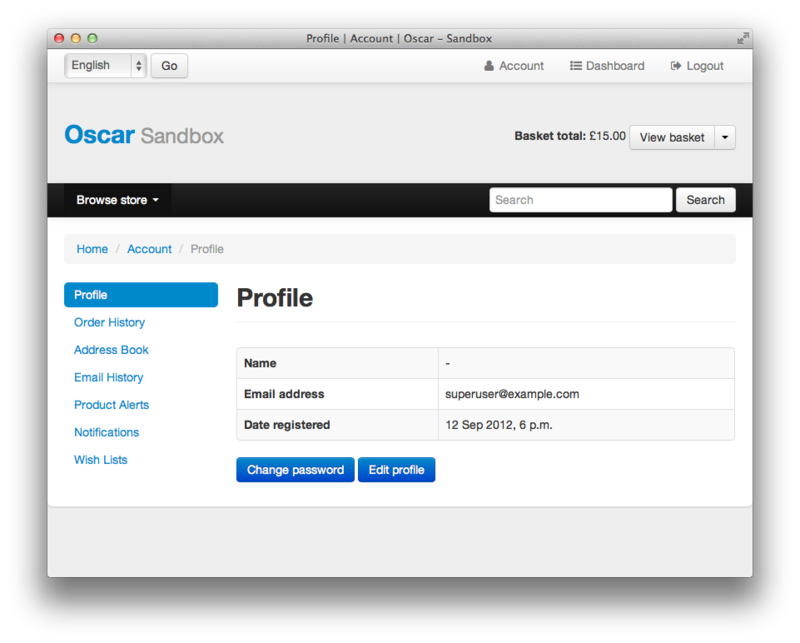Viewport: 800px width, 643px height.
Task: Open the English language selector
Action: [106, 66]
